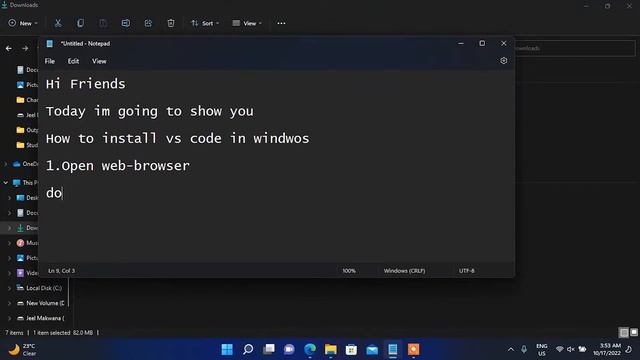Click the microphone icon in system tray
The width and height of the screenshot is (640, 360).
pos(524,349)
